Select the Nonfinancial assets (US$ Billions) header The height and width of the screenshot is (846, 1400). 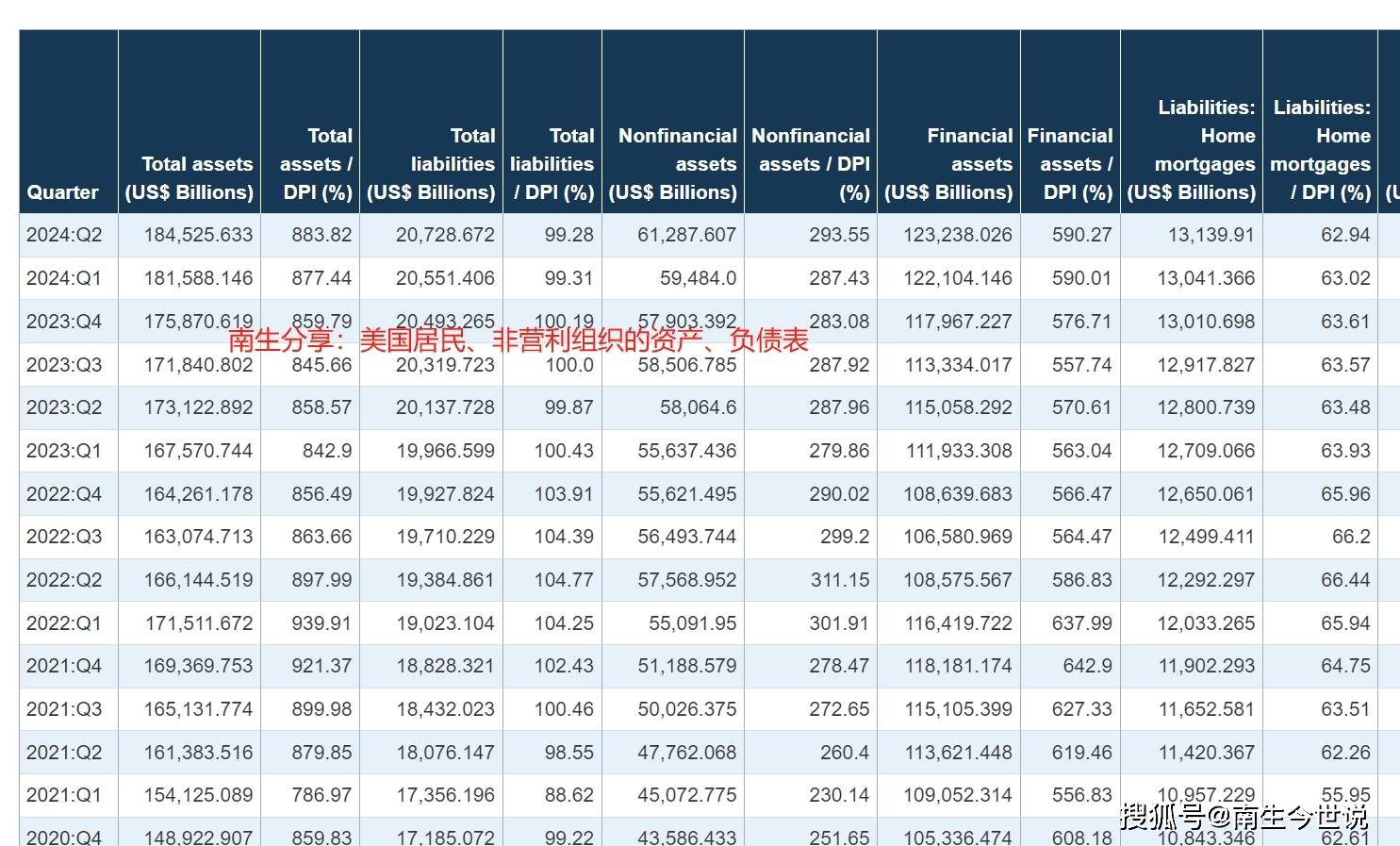click(x=673, y=164)
